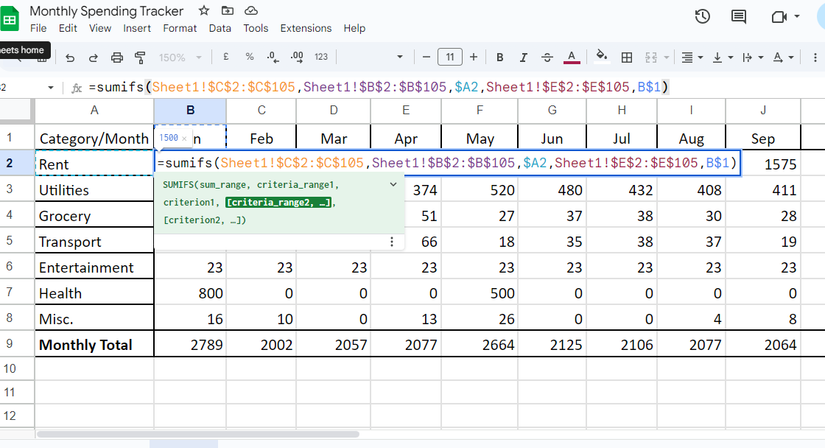Image resolution: width=825 pixels, height=448 pixels.
Task: Decrease font size with minus button
Action: (x=427, y=57)
